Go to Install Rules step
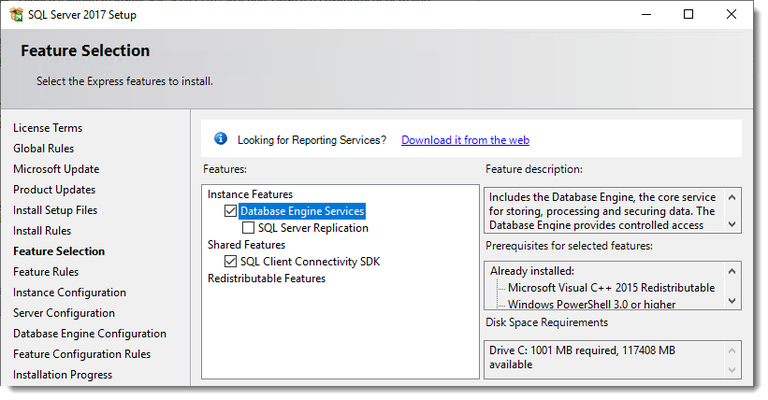The width and height of the screenshot is (768, 400). [42, 231]
